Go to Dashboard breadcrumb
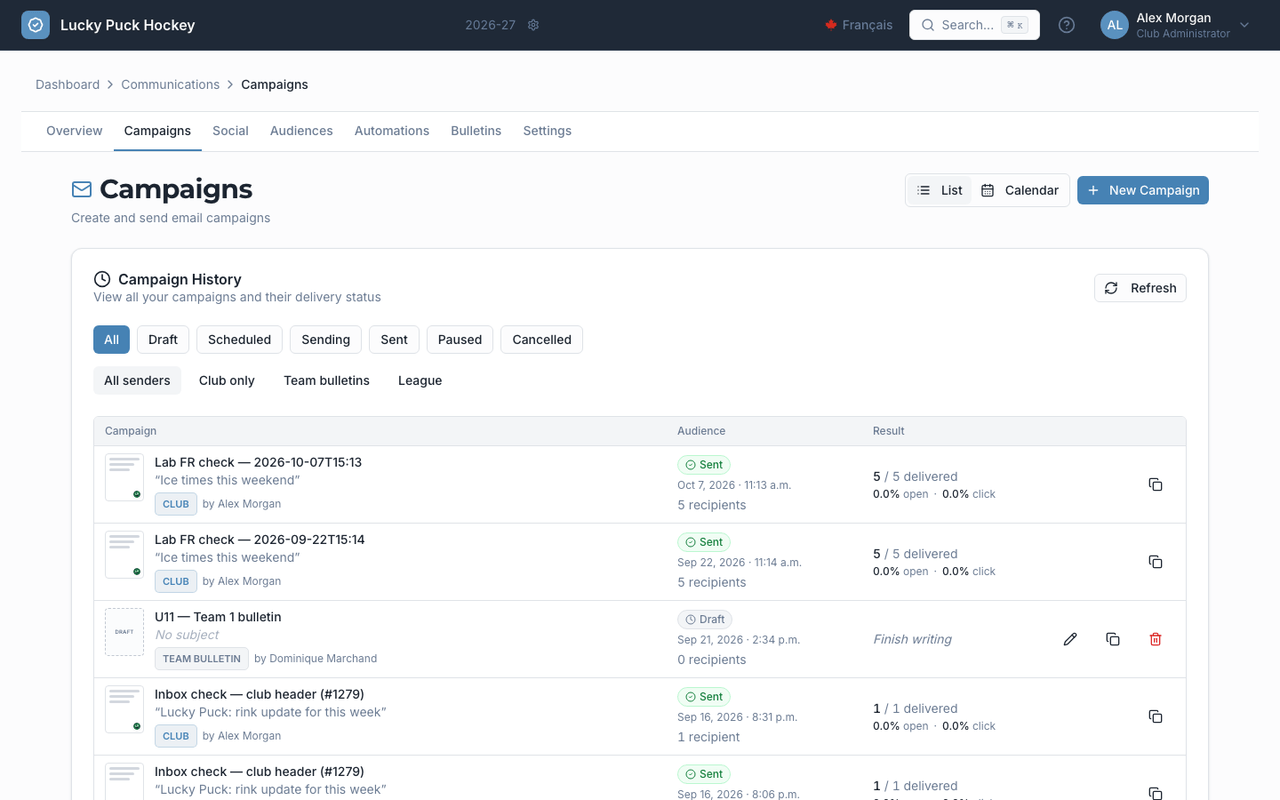The width and height of the screenshot is (1280, 800). tap(67, 84)
